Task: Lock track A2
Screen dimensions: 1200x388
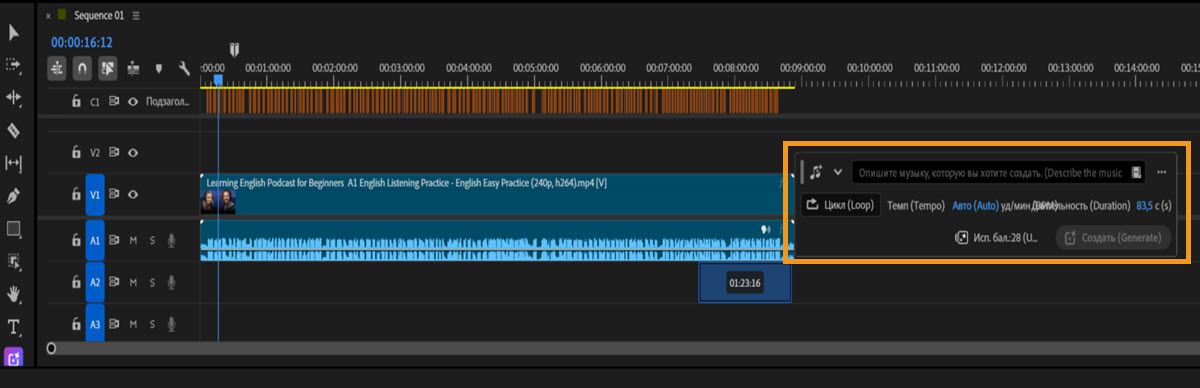Action: coord(75,282)
